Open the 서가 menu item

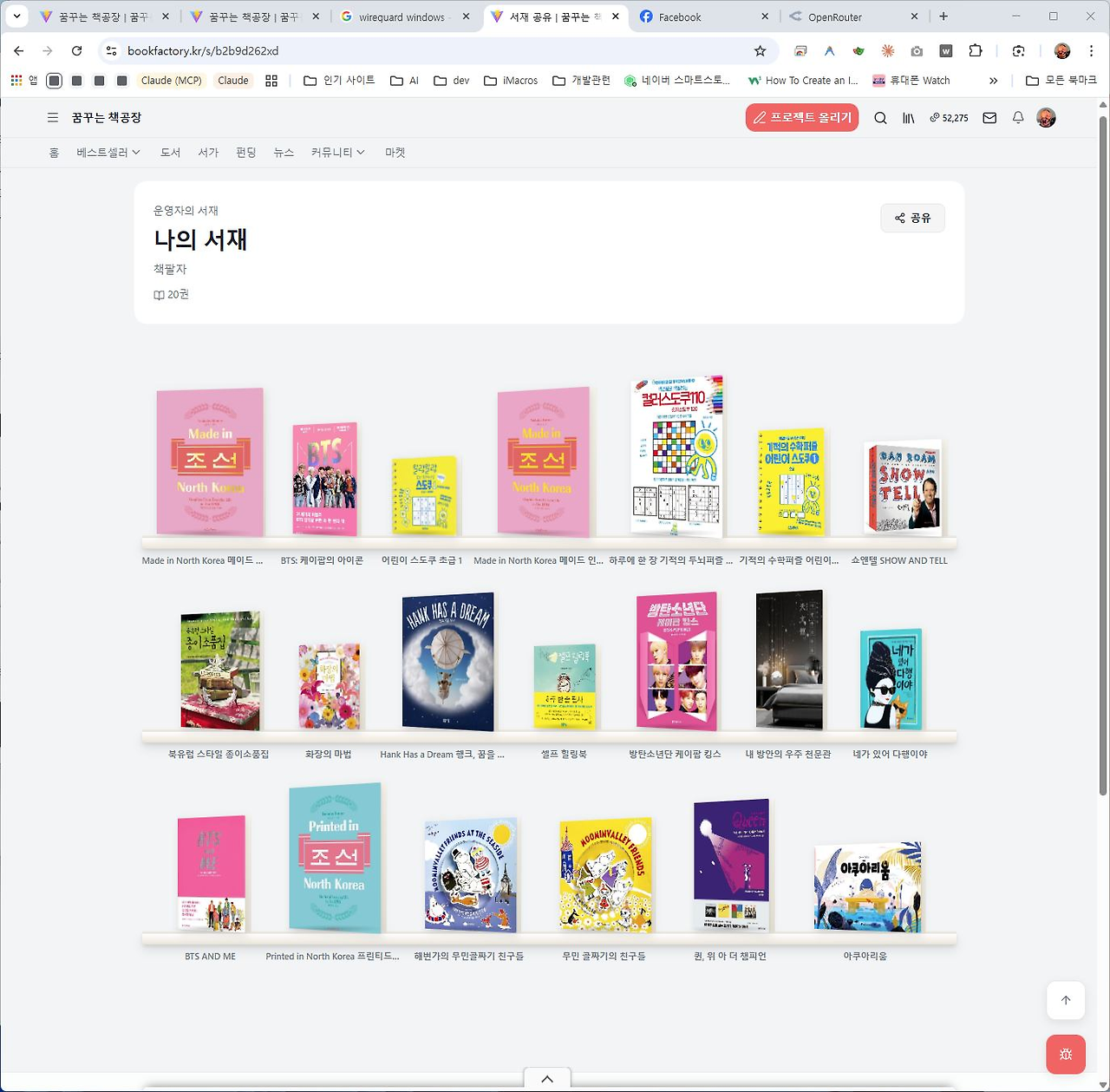coord(208,153)
